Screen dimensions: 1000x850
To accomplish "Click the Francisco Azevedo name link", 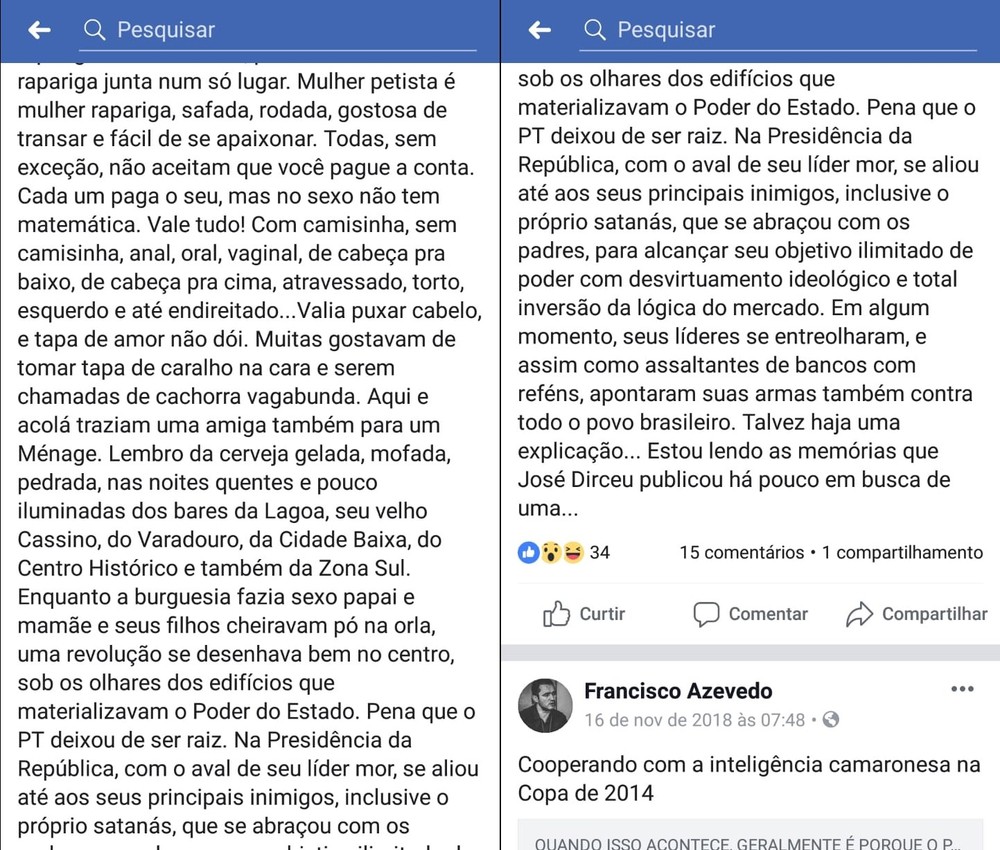I will pyautogui.click(x=678, y=691).
